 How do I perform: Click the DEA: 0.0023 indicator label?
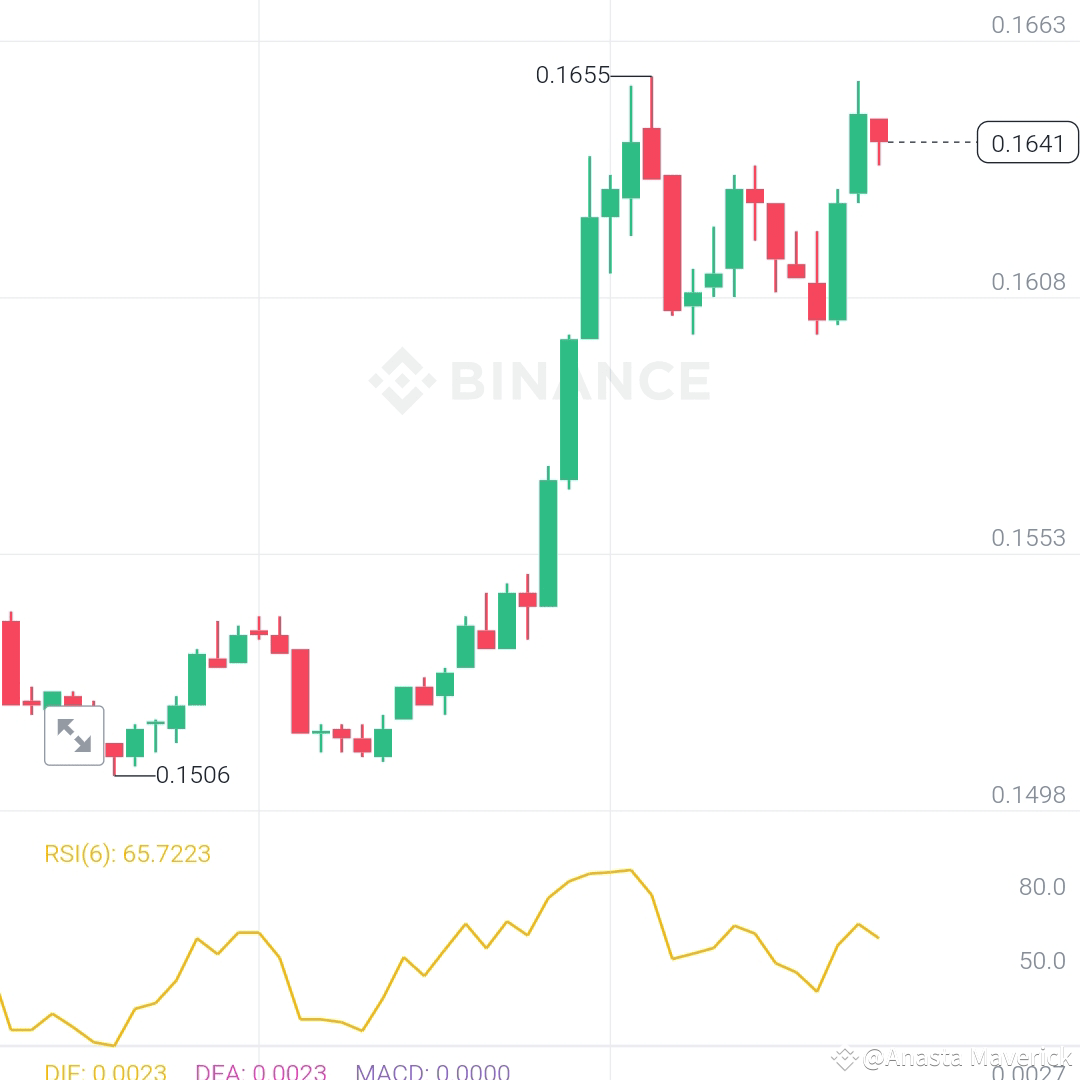[x=262, y=1071]
